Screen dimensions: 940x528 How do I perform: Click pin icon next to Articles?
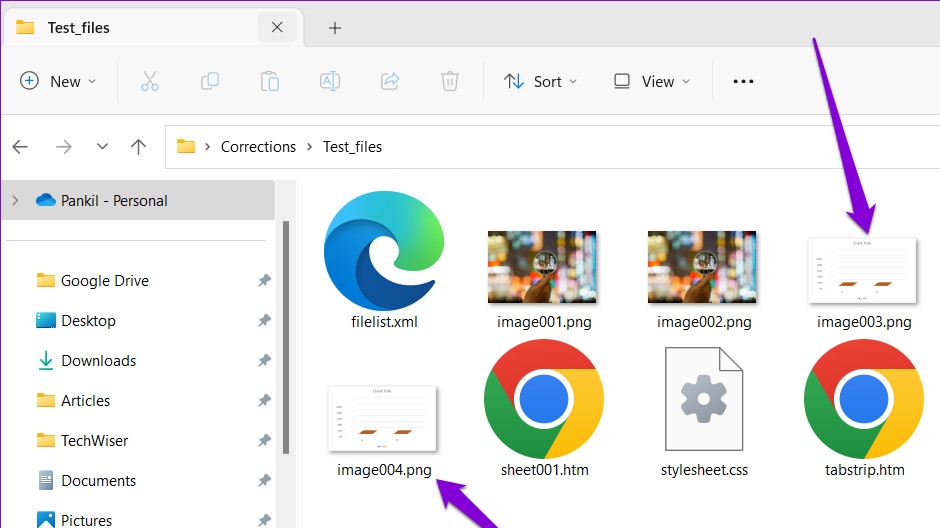(x=264, y=400)
